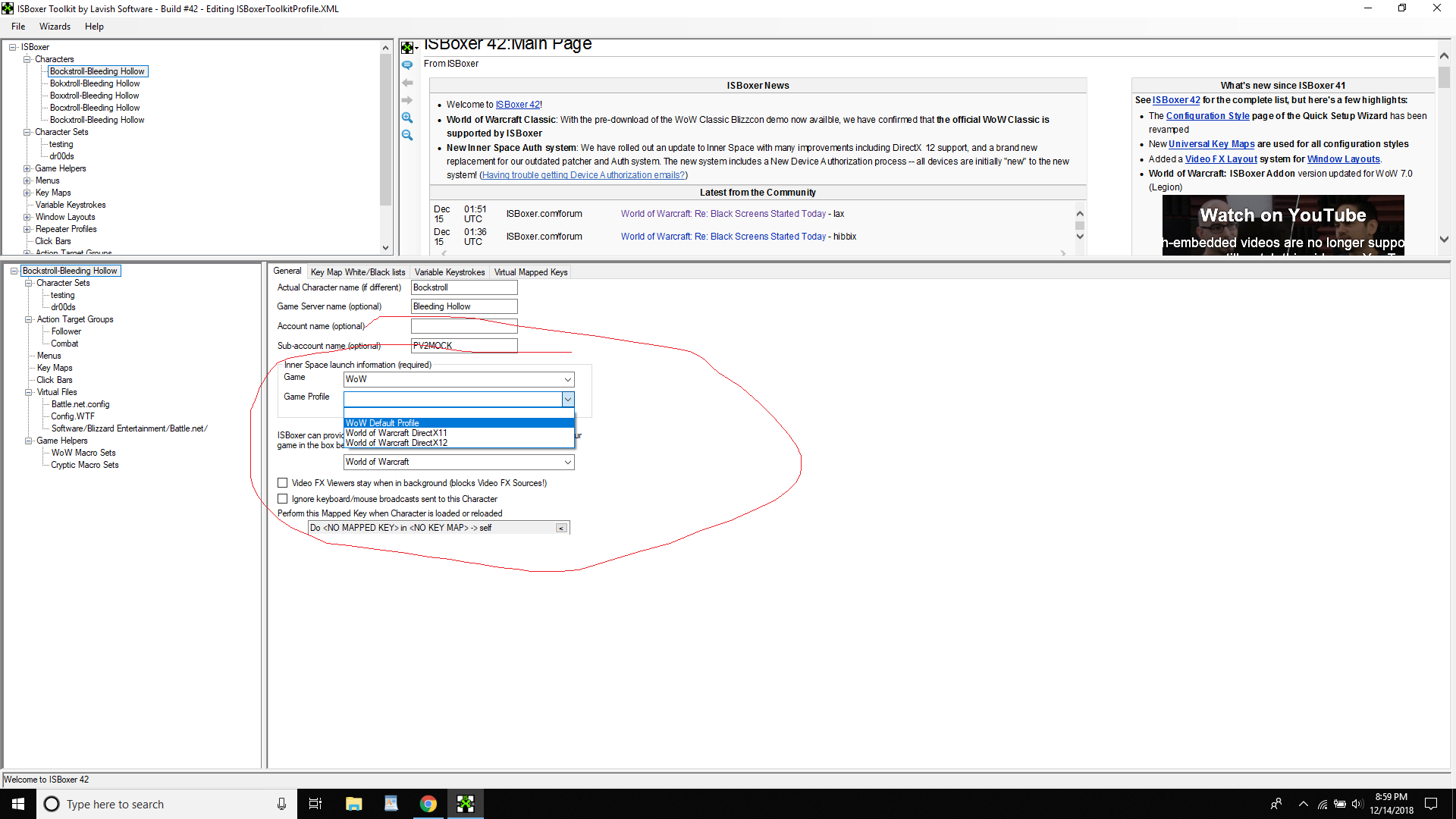Open the Video FX Layout link
This screenshot has width=1456, height=819.
pos(1221,159)
